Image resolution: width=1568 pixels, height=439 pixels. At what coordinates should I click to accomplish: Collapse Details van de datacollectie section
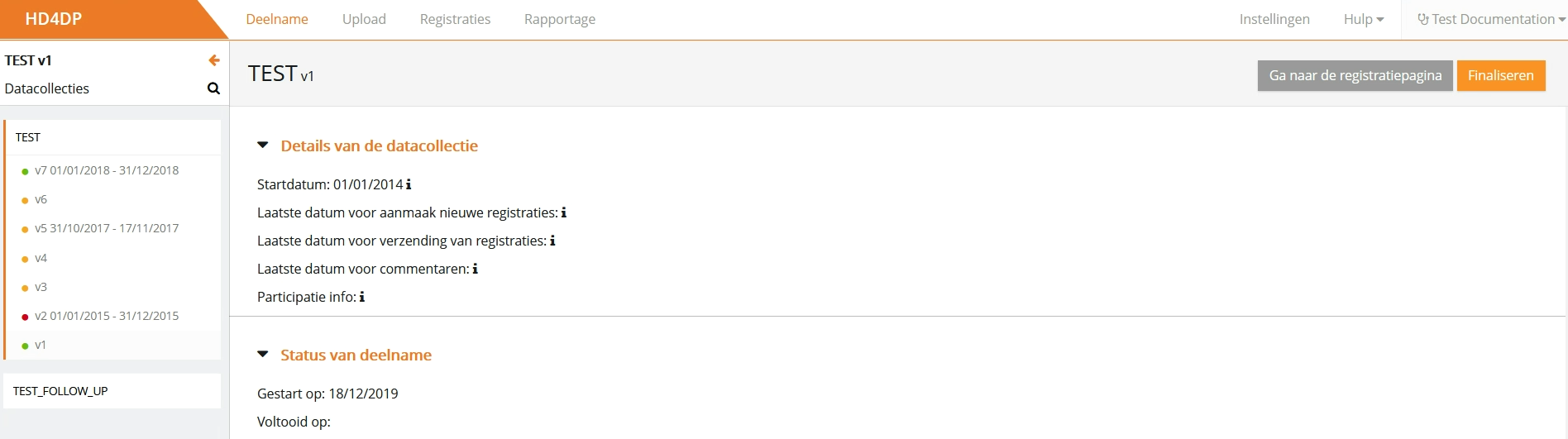pos(263,146)
